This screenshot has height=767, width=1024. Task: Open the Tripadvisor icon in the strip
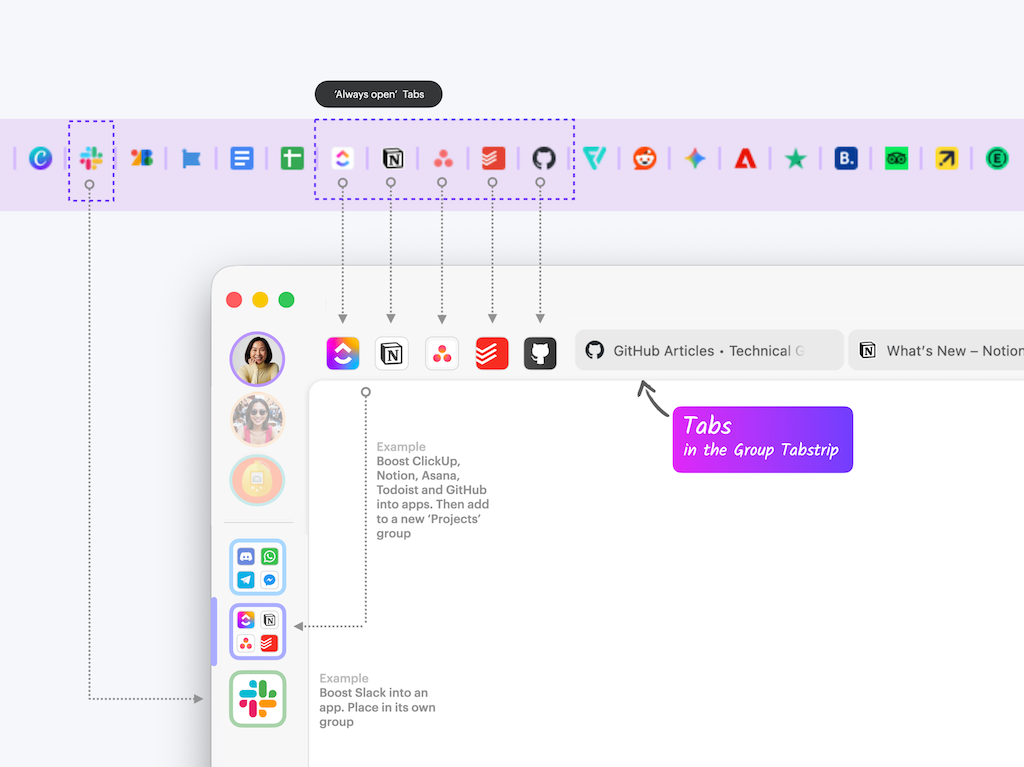[x=896, y=158]
